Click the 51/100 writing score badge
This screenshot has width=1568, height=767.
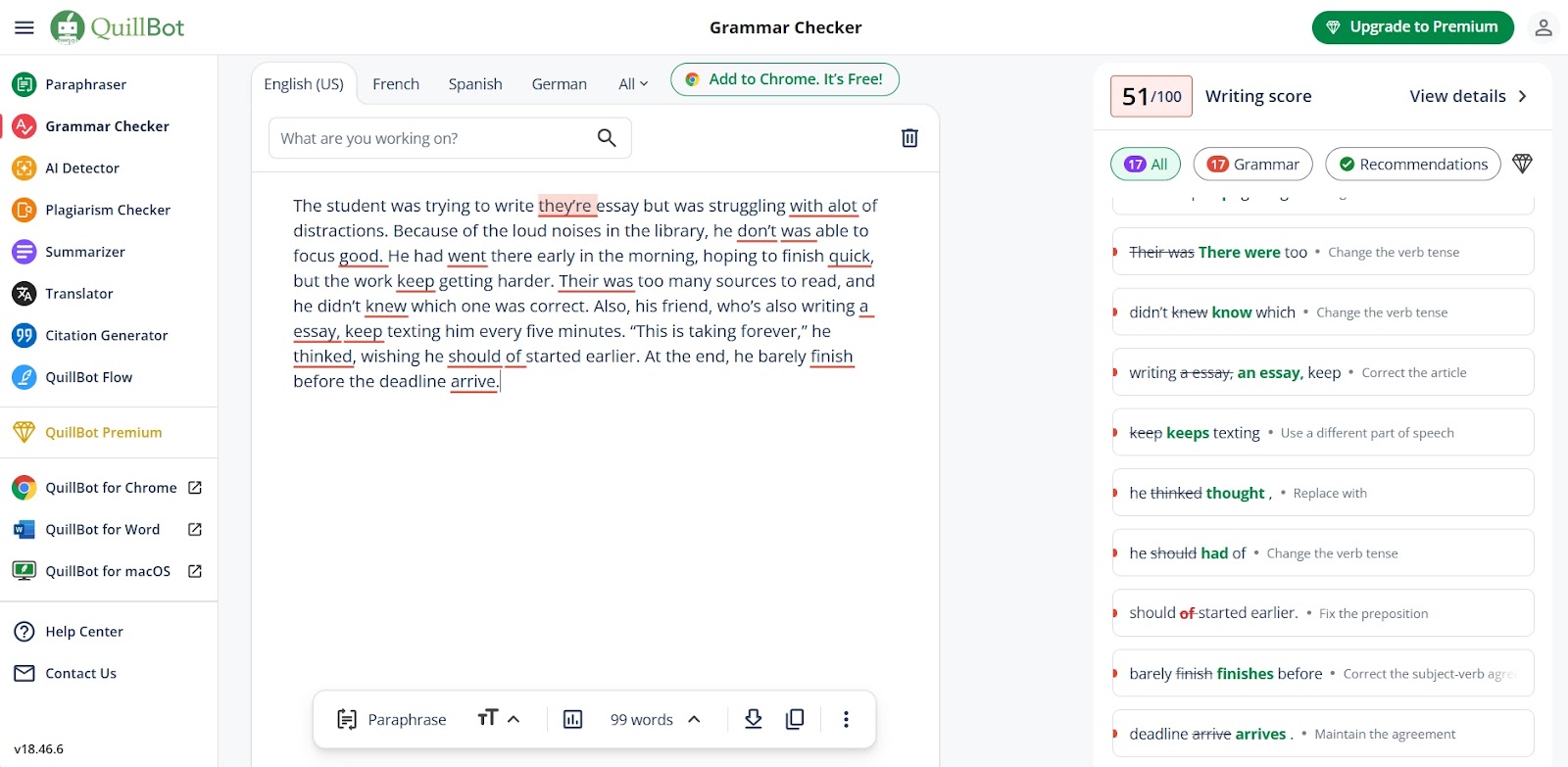coord(1151,96)
